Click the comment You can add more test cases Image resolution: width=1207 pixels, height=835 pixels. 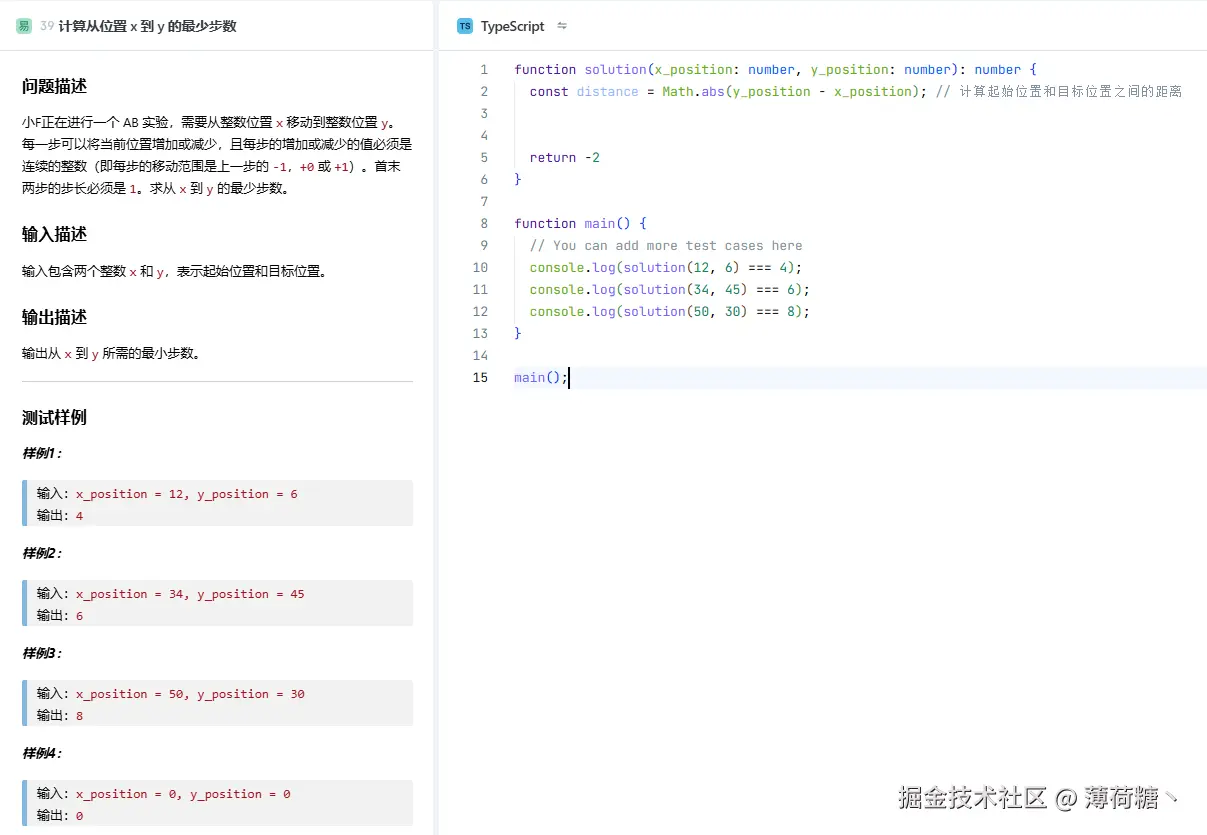666,245
